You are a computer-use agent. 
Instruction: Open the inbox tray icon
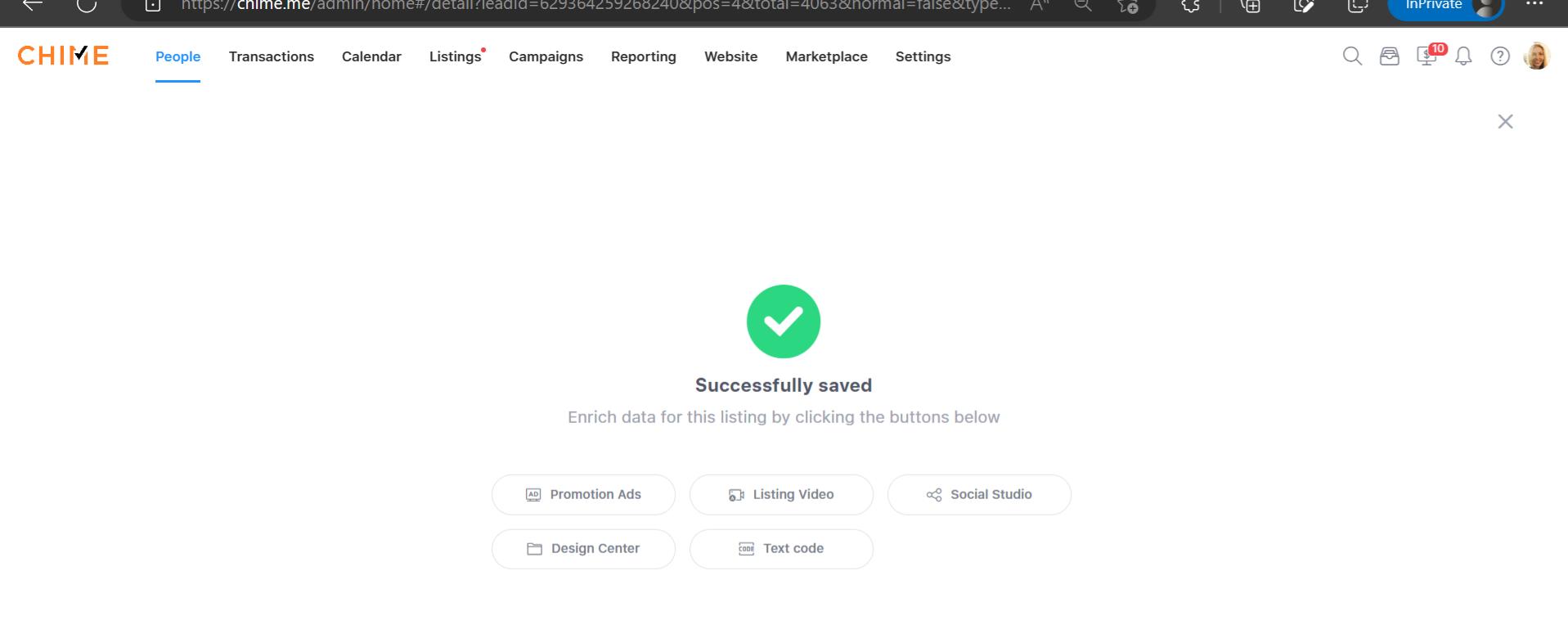coord(1389,56)
